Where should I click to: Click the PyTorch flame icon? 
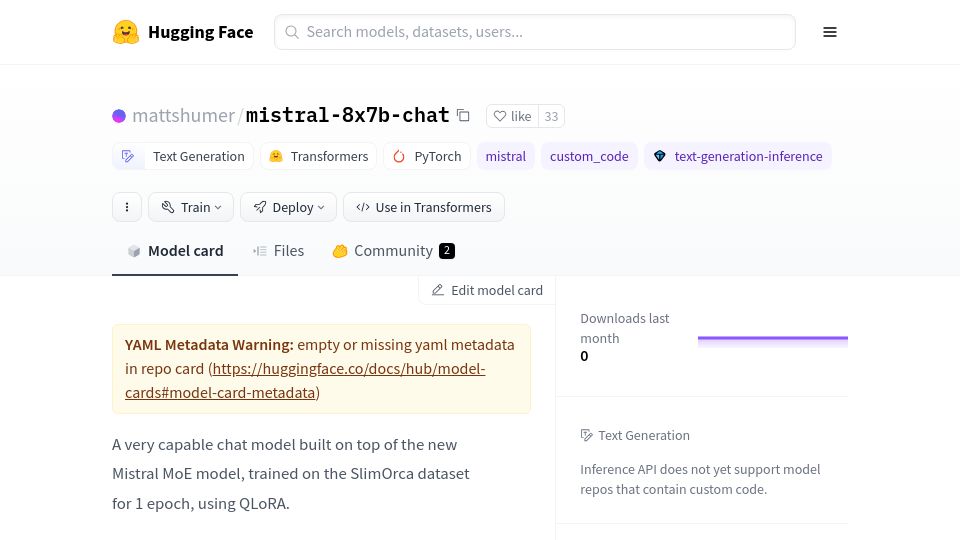pos(399,156)
